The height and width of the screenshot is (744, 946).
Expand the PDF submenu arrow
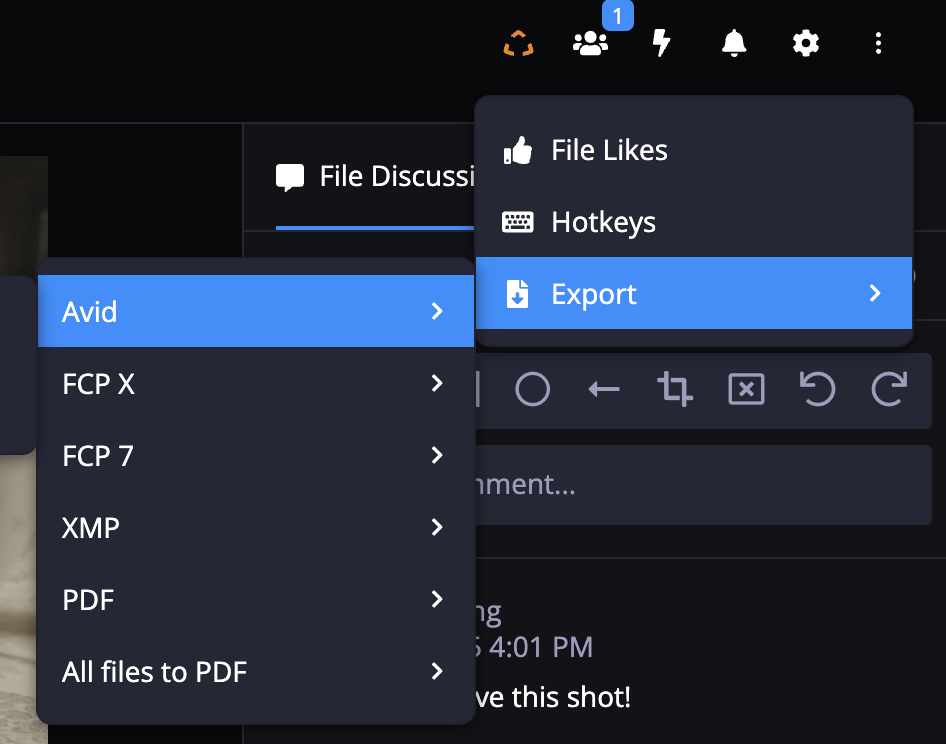point(437,599)
